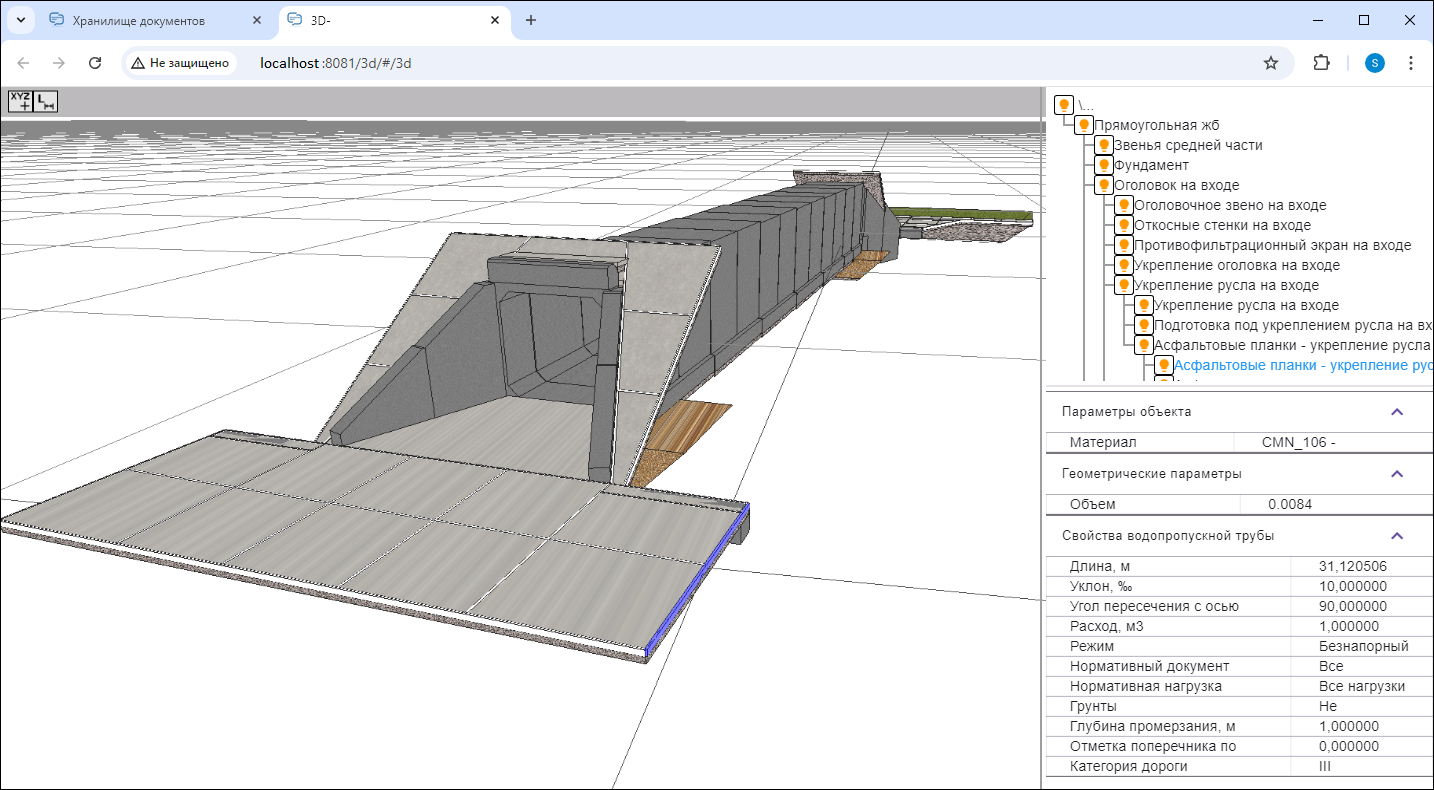Select Прямоугольная жб tree node
The width and height of the screenshot is (1434, 790).
[x=1157, y=125]
